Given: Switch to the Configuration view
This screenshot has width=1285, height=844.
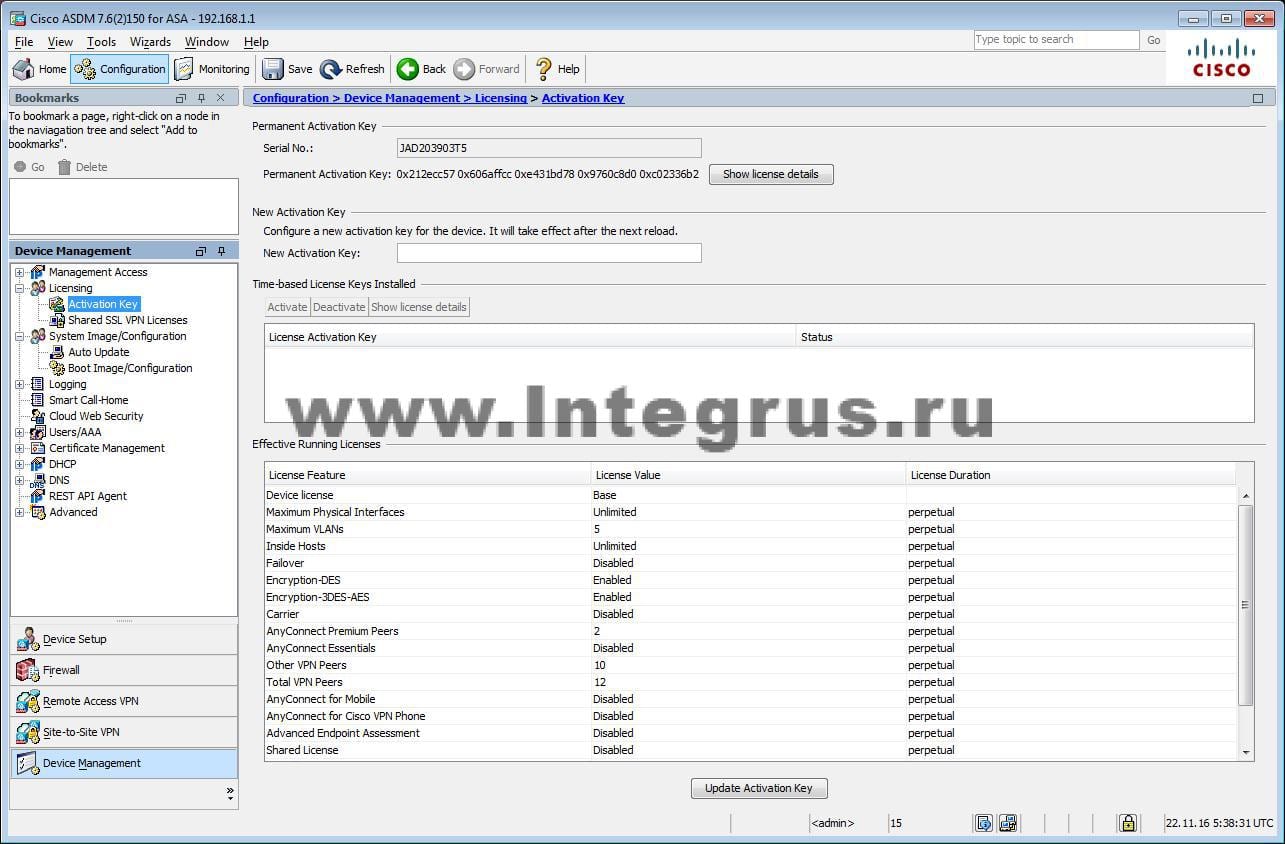Looking at the screenshot, I should tap(120, 69).
